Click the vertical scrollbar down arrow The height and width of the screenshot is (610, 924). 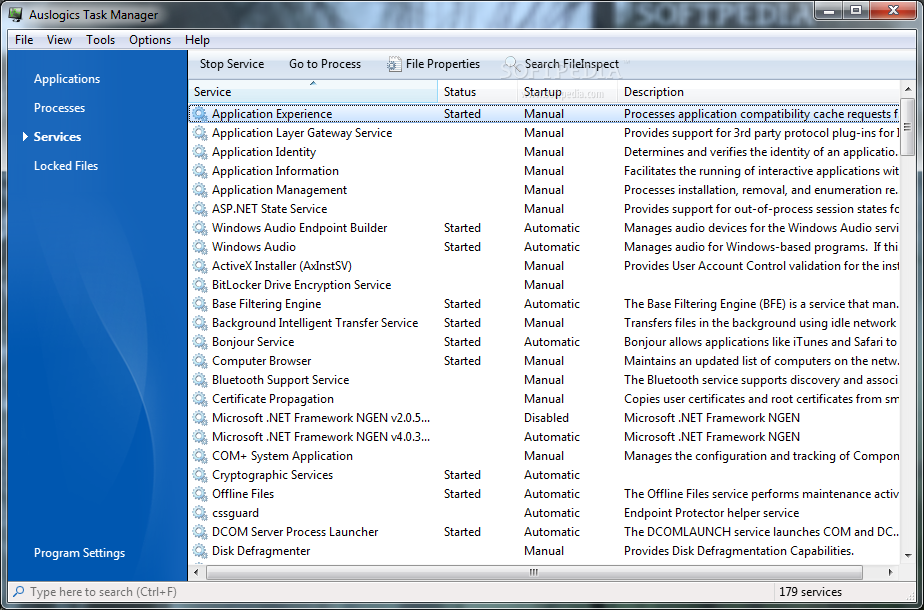coord(907,555)
